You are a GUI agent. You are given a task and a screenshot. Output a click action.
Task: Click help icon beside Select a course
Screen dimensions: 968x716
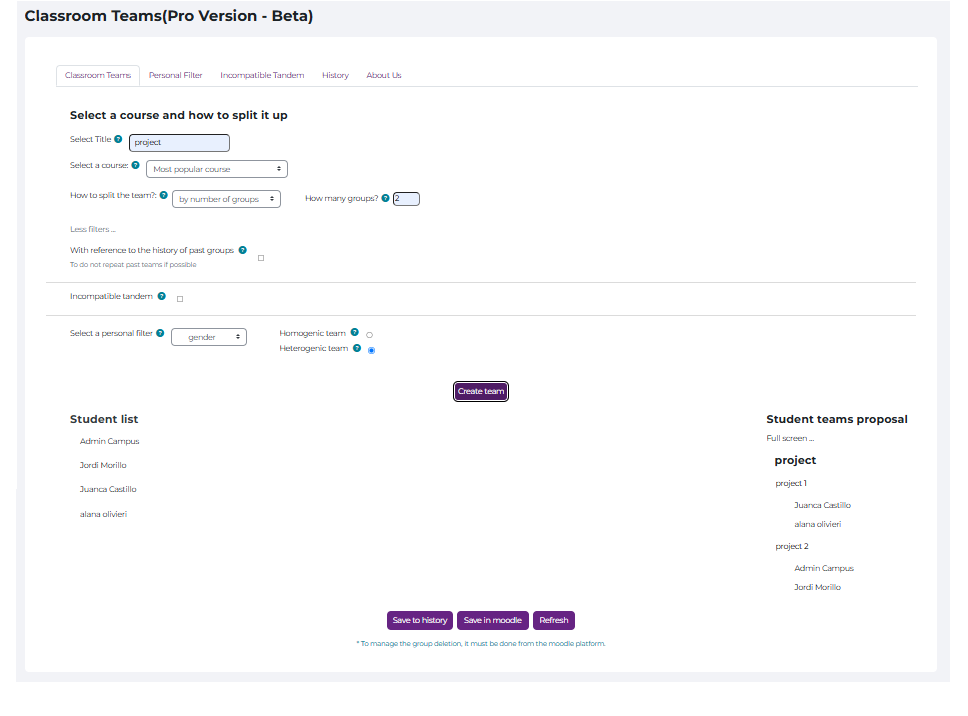click(x=136, y=166)
